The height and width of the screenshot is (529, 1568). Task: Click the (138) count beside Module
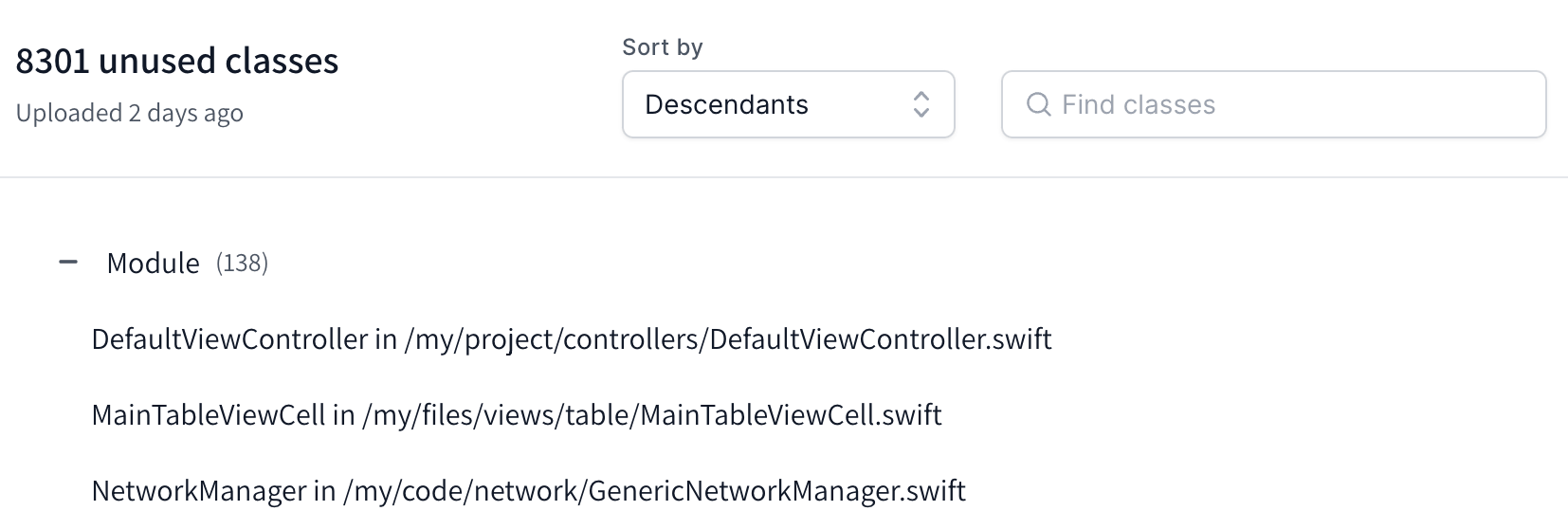click(242, 263)
